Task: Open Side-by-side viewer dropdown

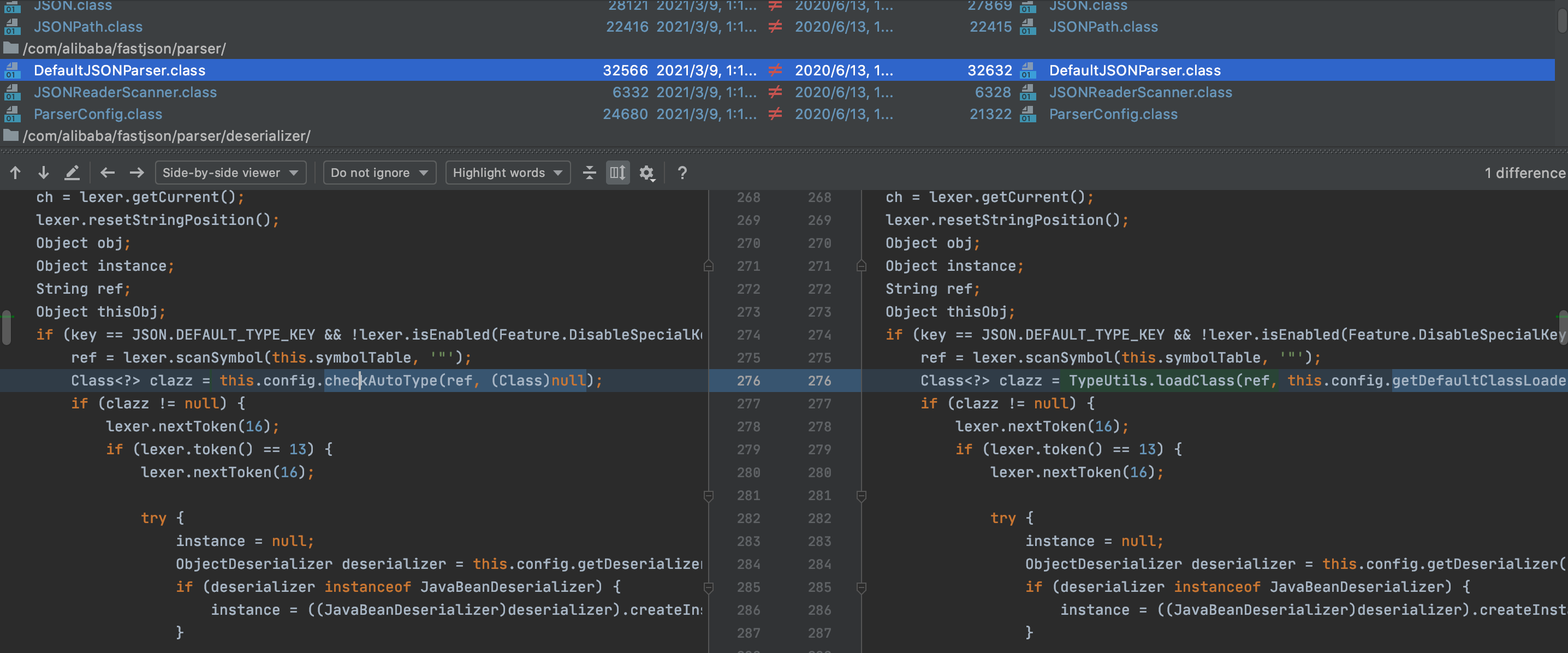Action: click(230, 173)
